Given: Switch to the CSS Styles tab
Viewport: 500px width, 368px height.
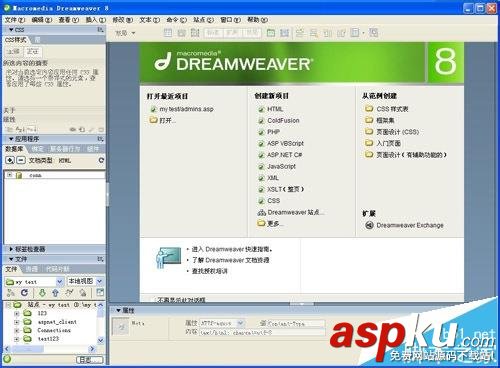Looking at the screenshot, I should point(16,40).
